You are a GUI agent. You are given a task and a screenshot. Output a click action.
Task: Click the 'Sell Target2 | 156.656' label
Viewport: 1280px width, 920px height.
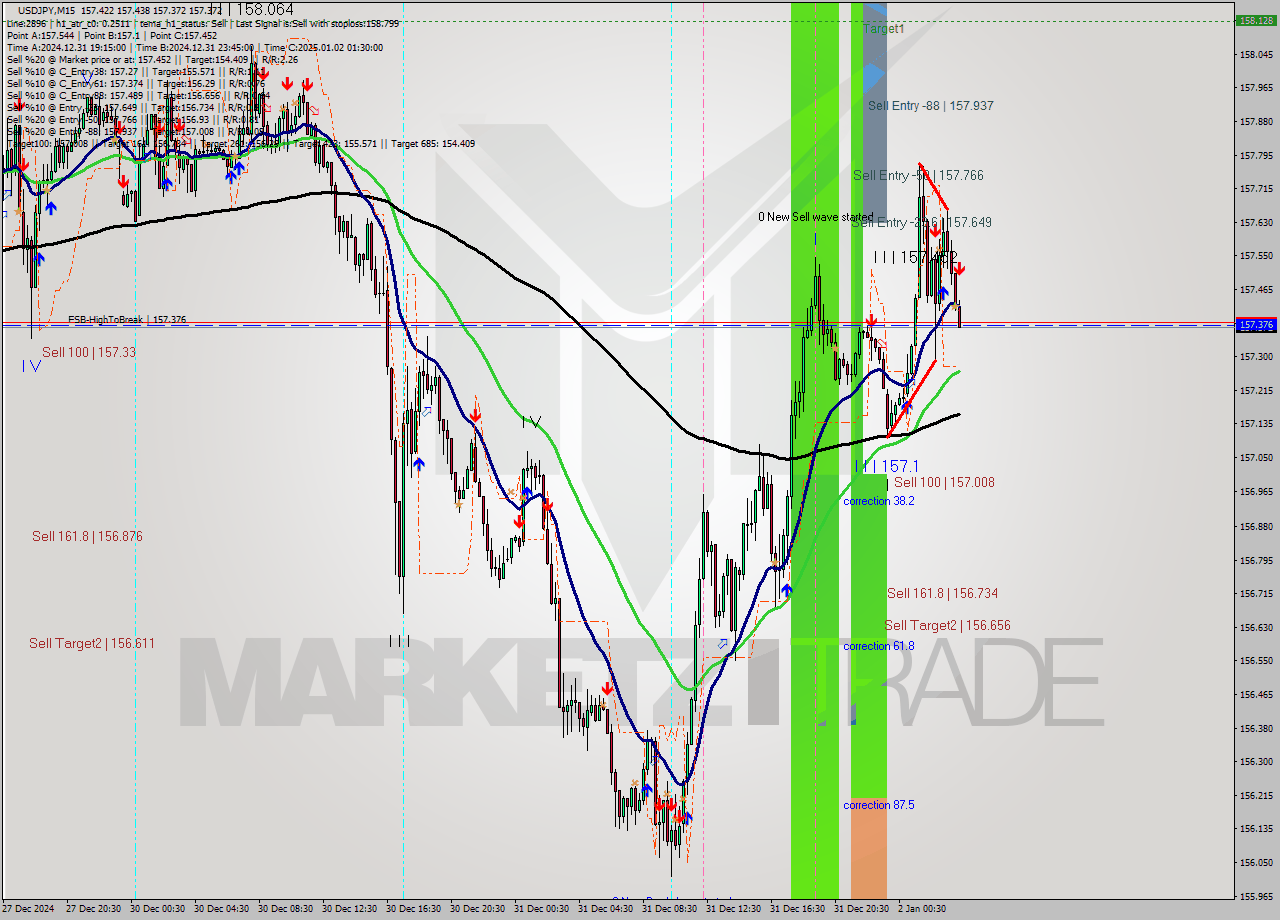point(947,625)
